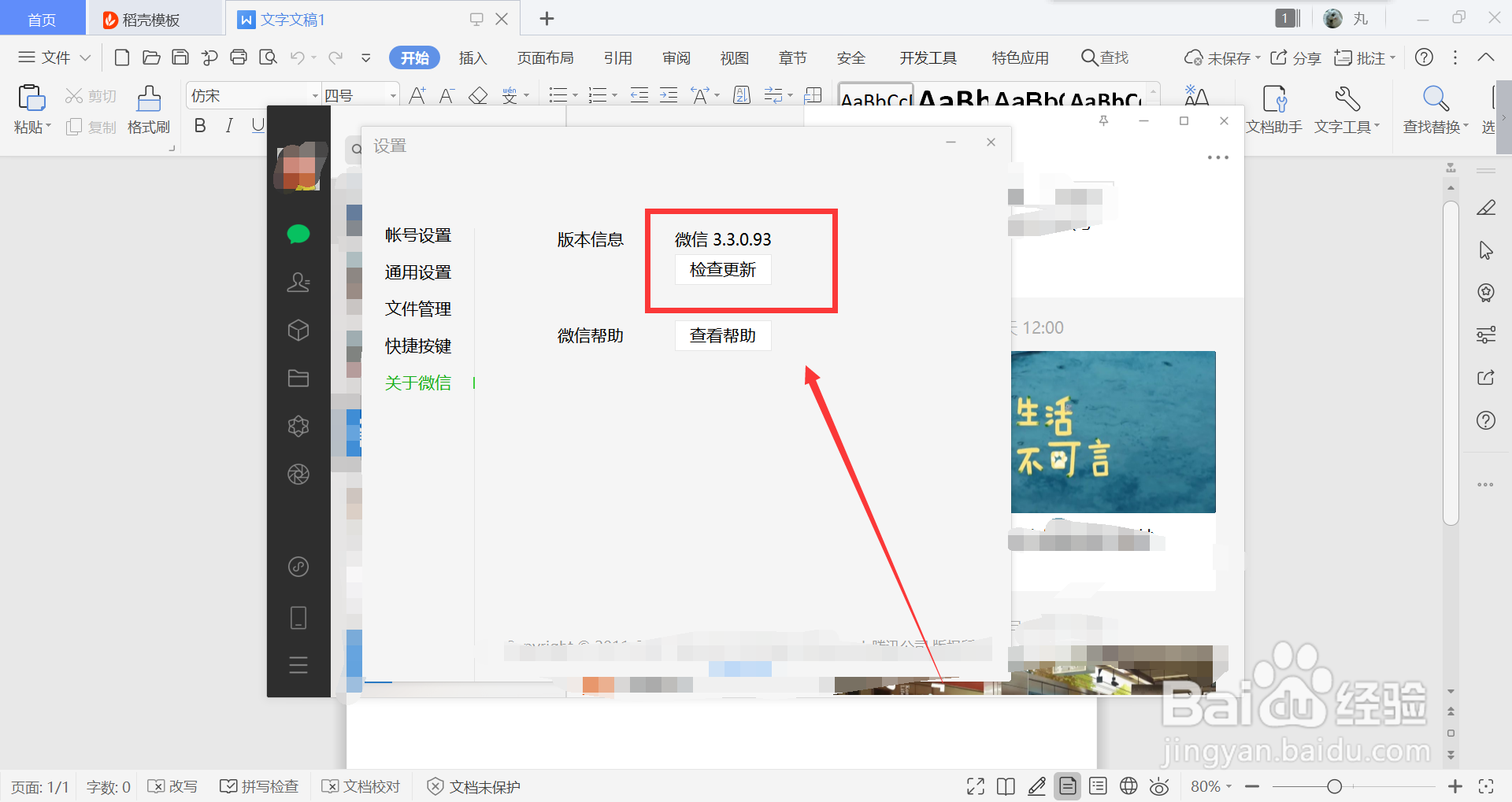Click 文档校对 in status bar
Image resolution: width=1512 pixels, height=802 pixels.
[361, 786]
